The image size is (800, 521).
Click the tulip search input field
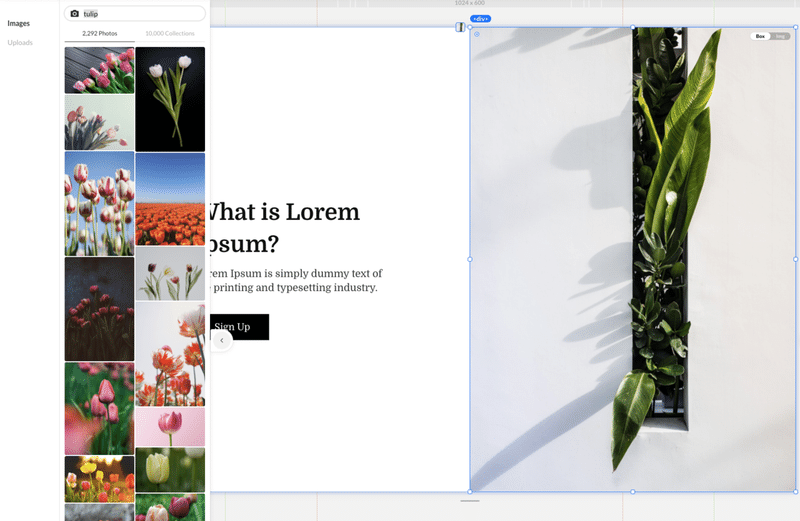(135, 14)
